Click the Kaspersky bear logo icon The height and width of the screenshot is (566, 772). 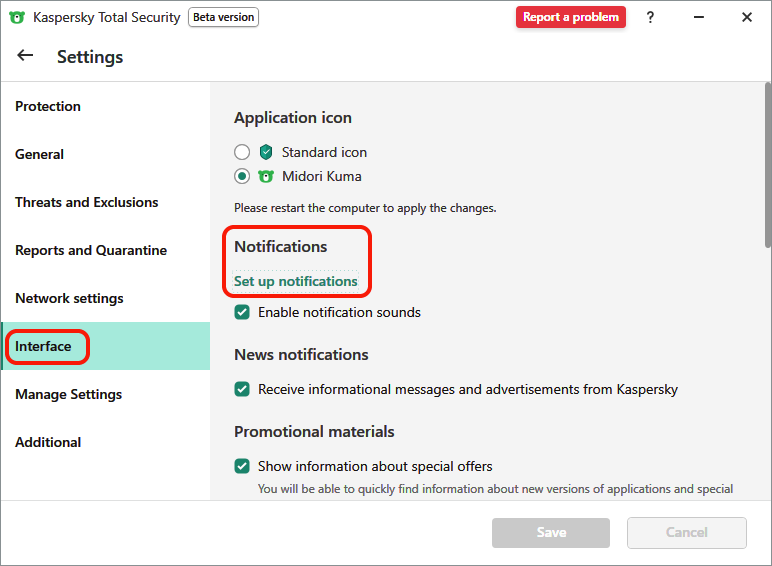tap(17, 17)
